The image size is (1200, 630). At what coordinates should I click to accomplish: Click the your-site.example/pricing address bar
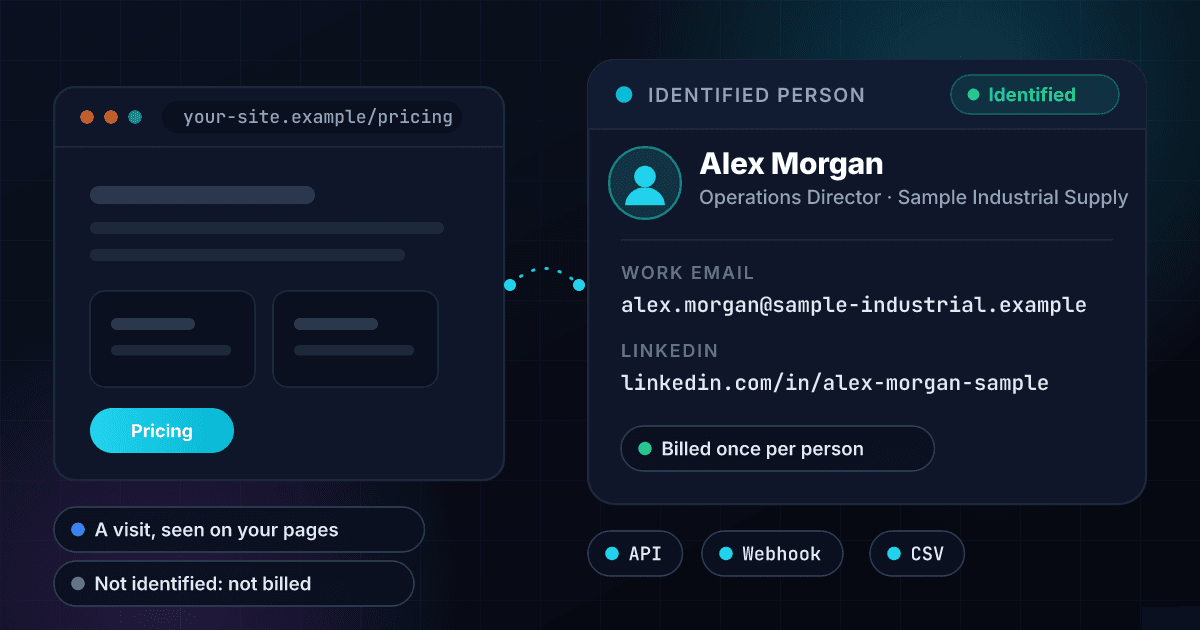pyautogui.click(x=312, y=117)
